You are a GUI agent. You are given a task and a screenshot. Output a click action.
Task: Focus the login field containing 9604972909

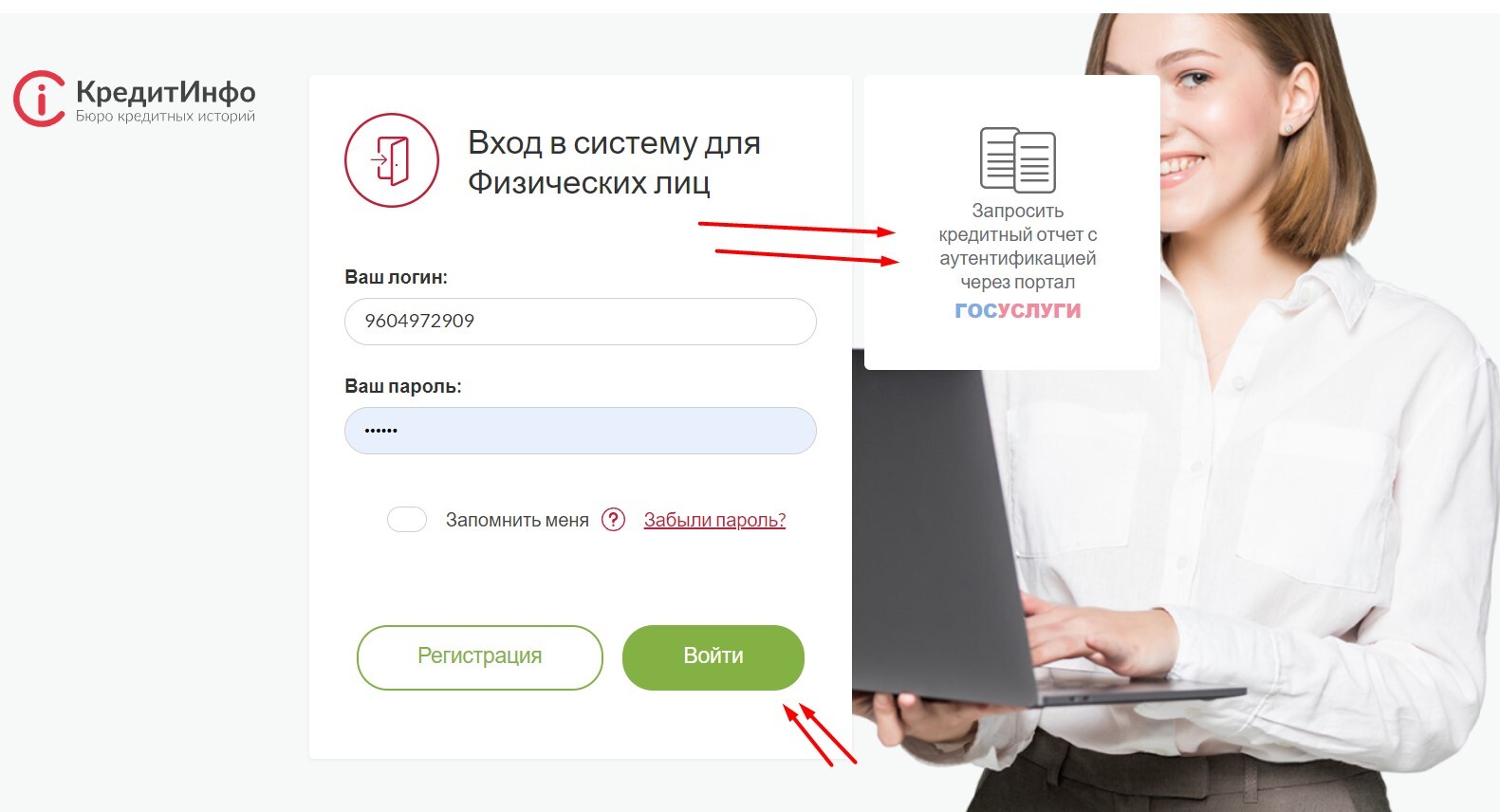581,322
